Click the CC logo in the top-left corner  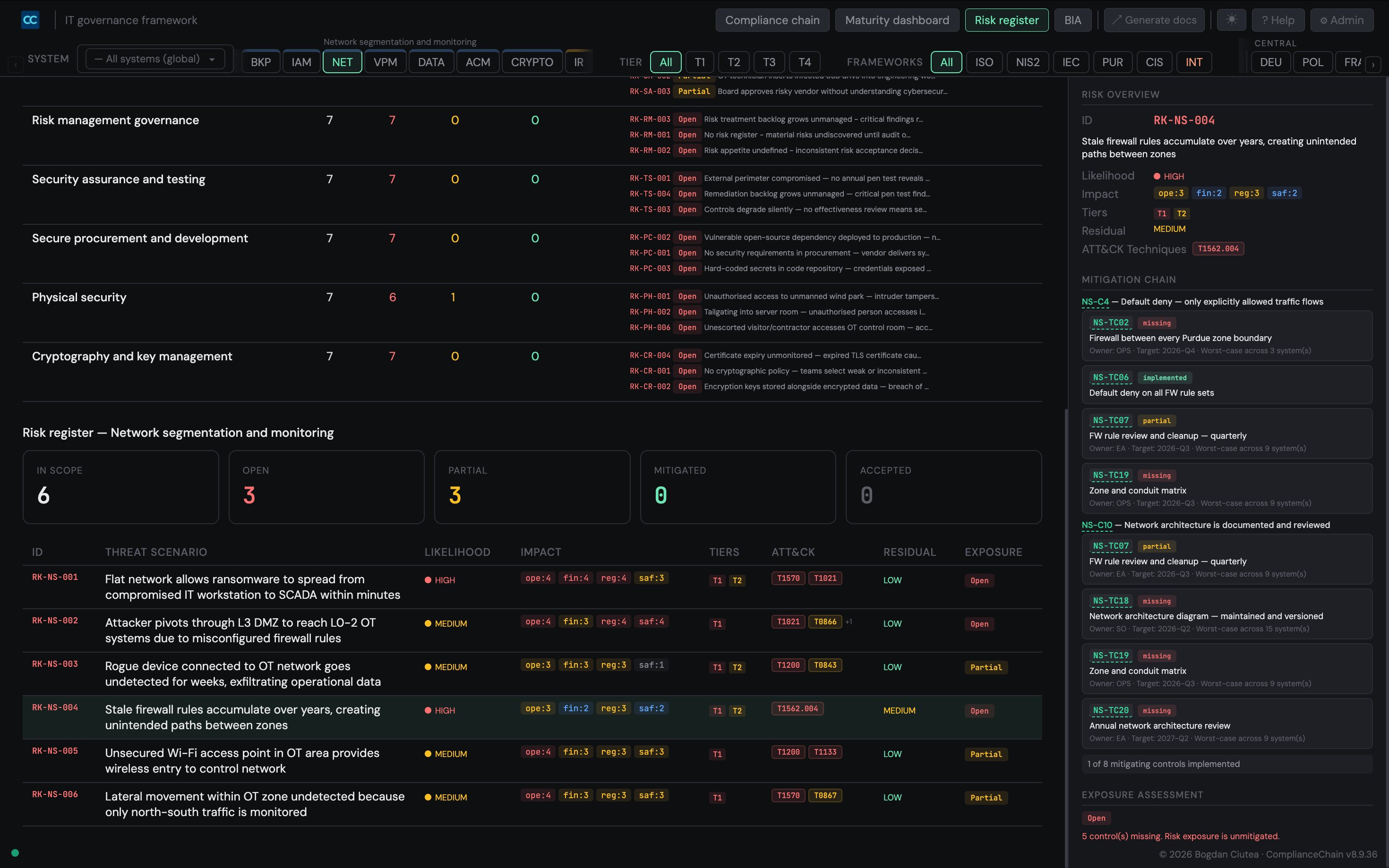point(30,19)
